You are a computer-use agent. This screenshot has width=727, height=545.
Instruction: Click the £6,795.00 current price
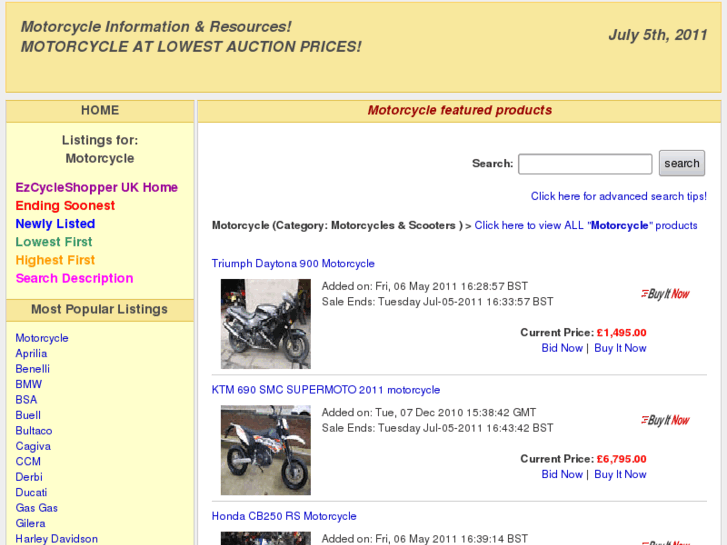coord(621,459)
